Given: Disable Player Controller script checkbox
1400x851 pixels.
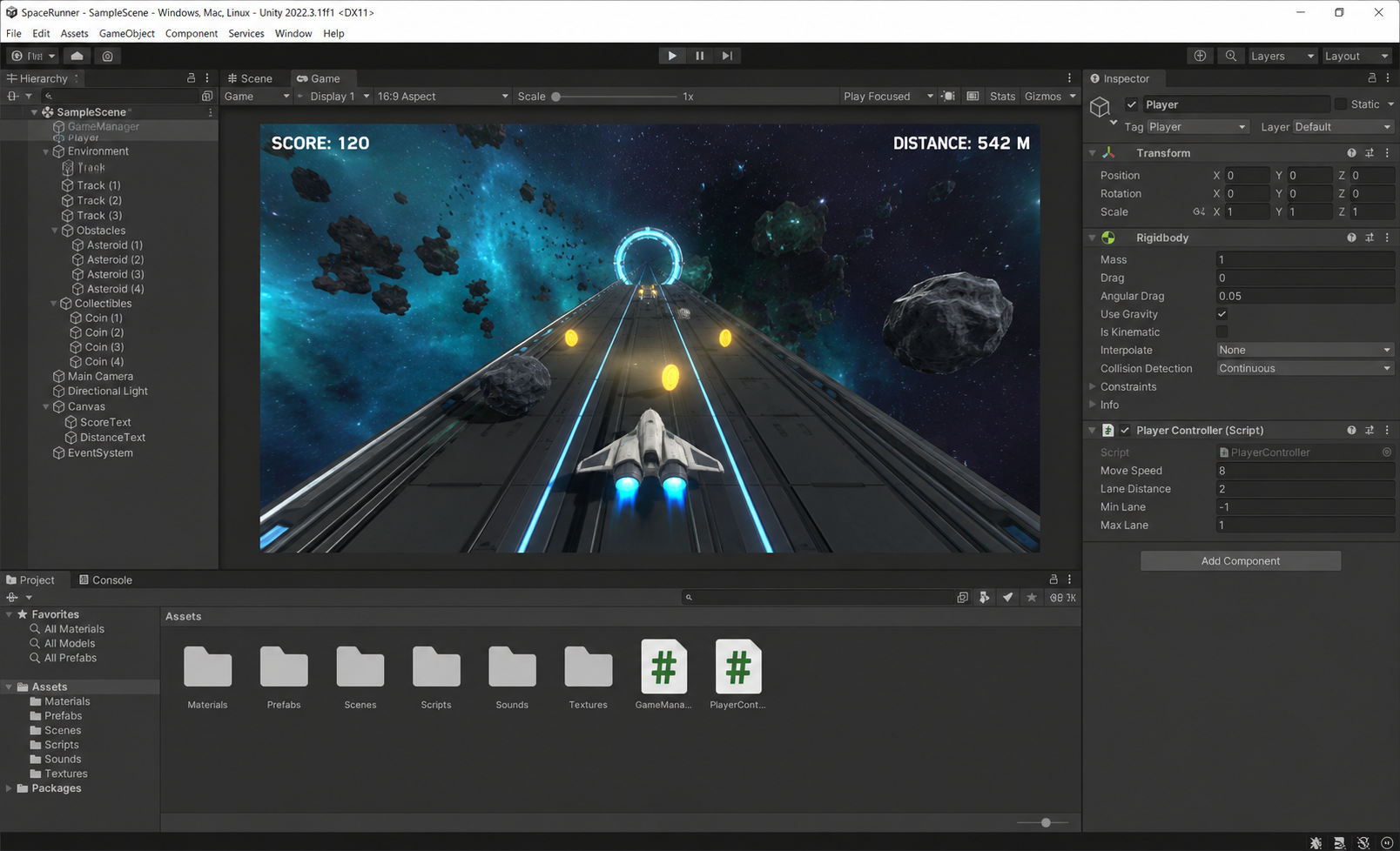Looking at the screenshot, I should click(1125, 431).
